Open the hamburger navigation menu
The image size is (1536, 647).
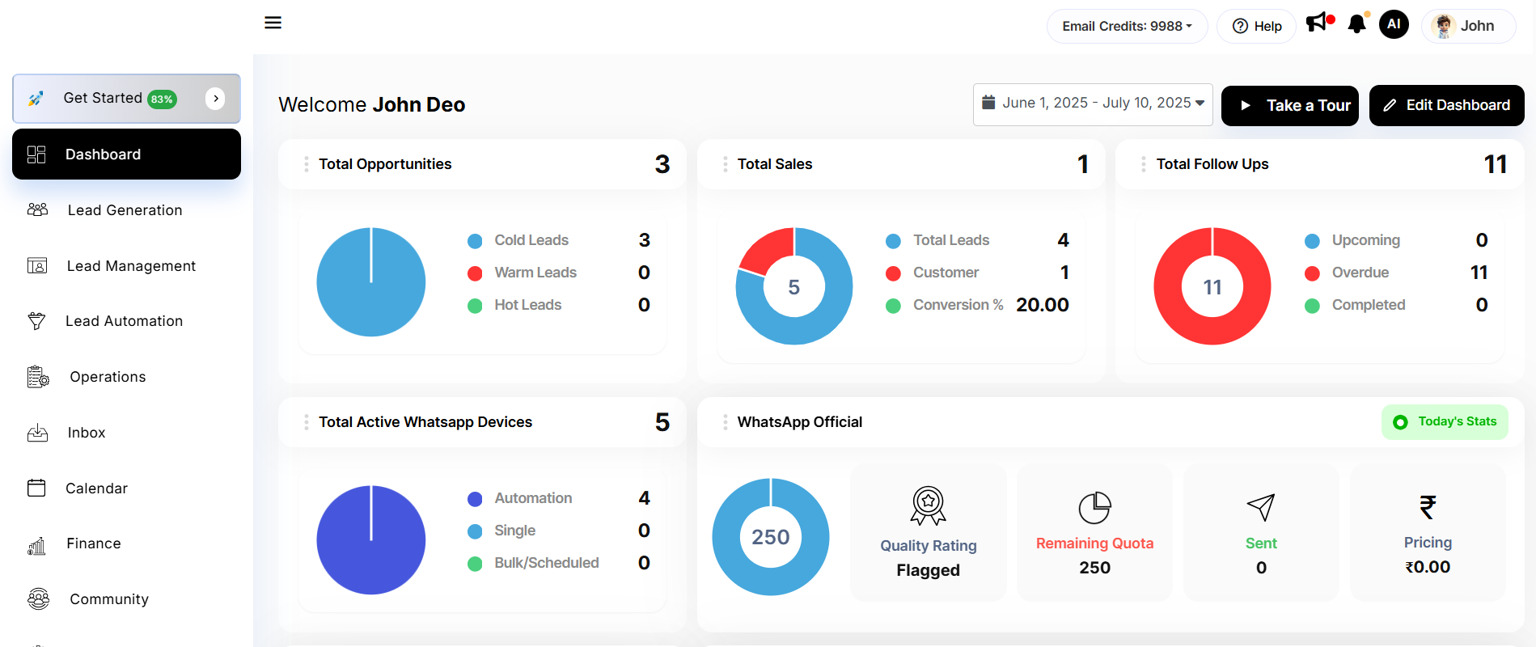(x=272, y=22)
